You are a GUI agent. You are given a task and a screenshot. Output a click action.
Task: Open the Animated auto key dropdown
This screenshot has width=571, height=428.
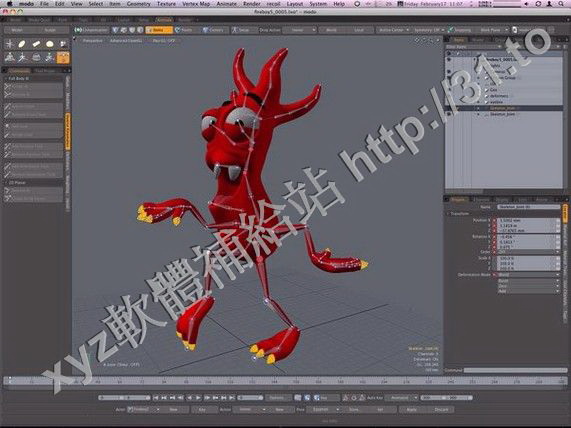(x=402, y=398)
